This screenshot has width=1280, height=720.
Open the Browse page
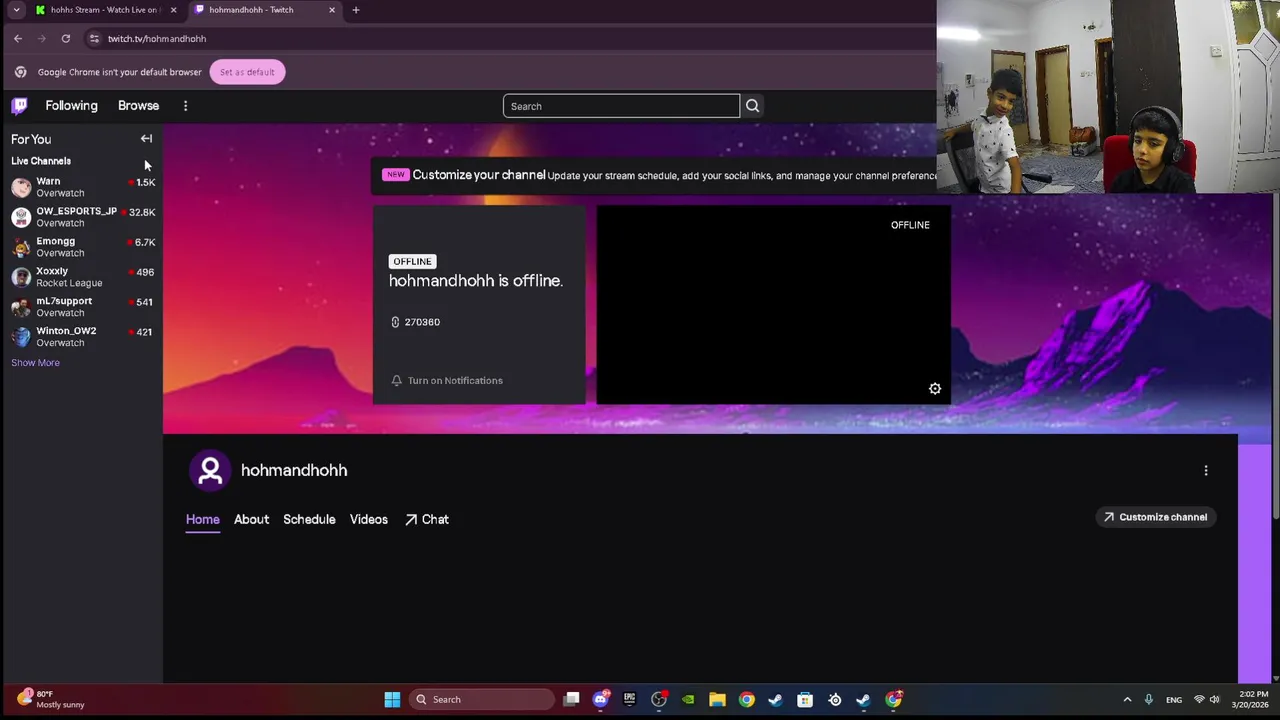coord(138,105)
